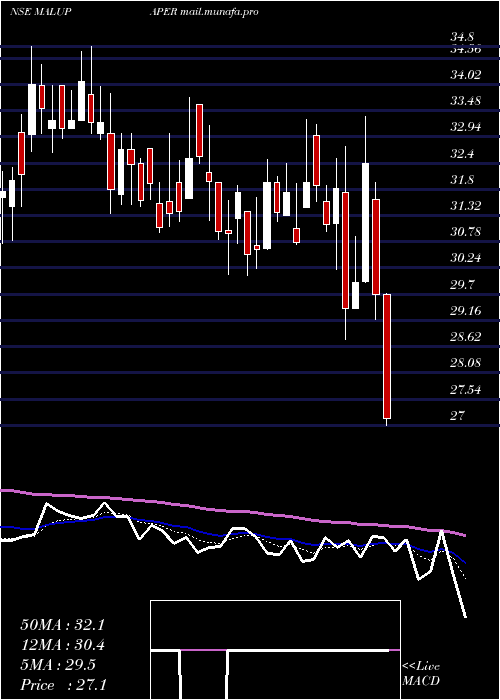Viewport: 500px width, 700px height.
Task: Select the 31.8 price axis label
Action: pyautogui.click(x=462, y=180)
